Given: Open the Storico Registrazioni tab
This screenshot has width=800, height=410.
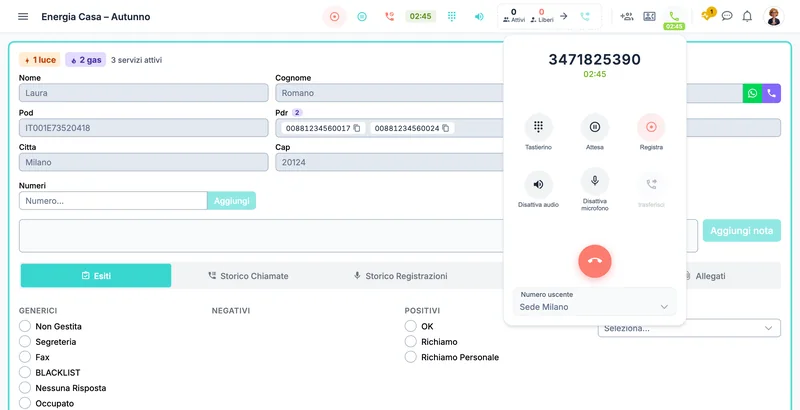Looking at the screenshot, I should tap(401, 276).
